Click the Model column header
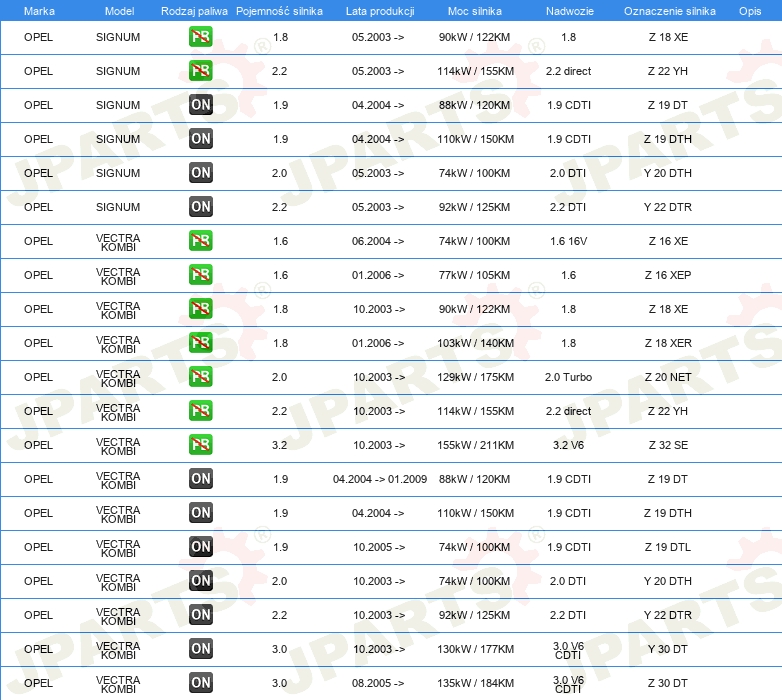 pyautogui.click(x=119, y=11)
